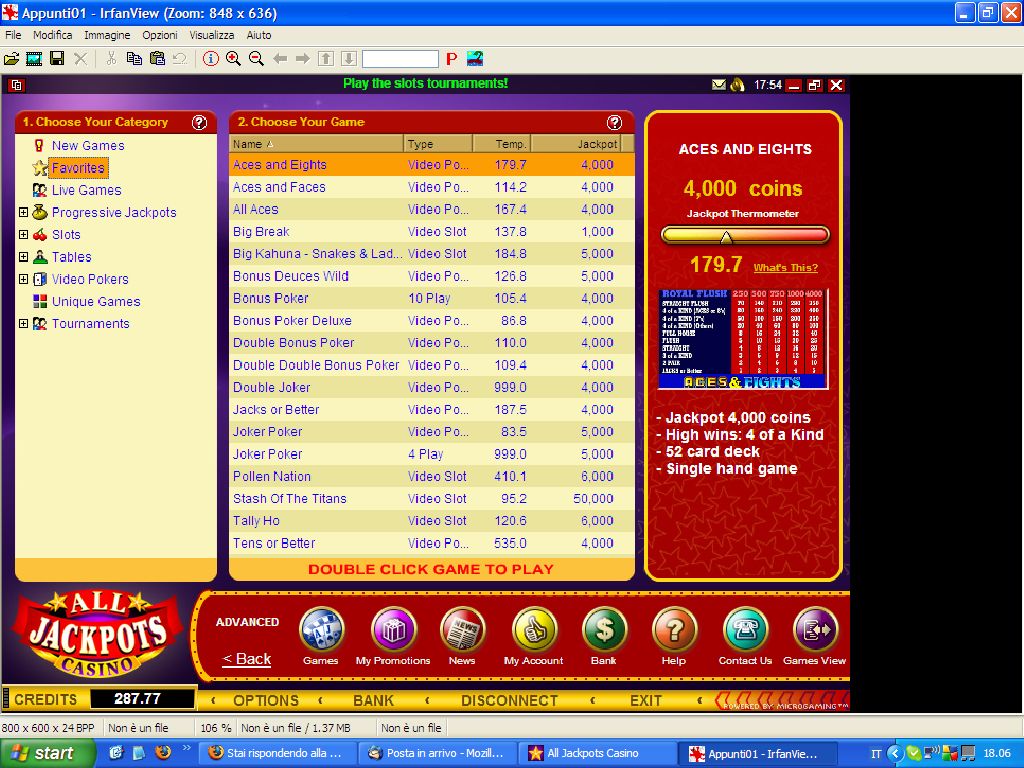Select Pollen Nation in game list
1024x768 pixels.
click(x=432, y=477)
